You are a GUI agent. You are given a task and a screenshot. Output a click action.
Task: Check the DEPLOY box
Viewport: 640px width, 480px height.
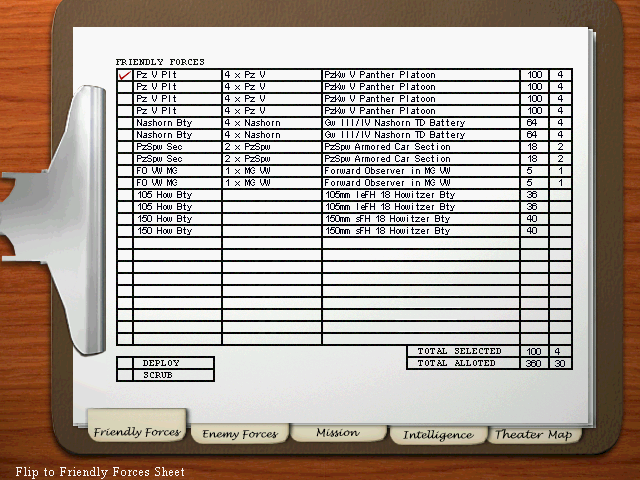click(124, 363)
